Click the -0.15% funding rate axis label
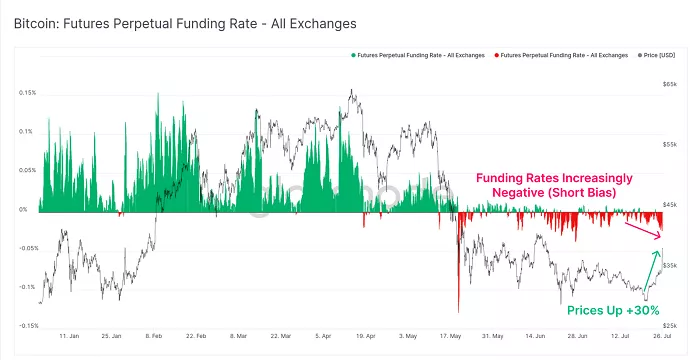Viewport: 700px width, 360px height. coord(27,326)
